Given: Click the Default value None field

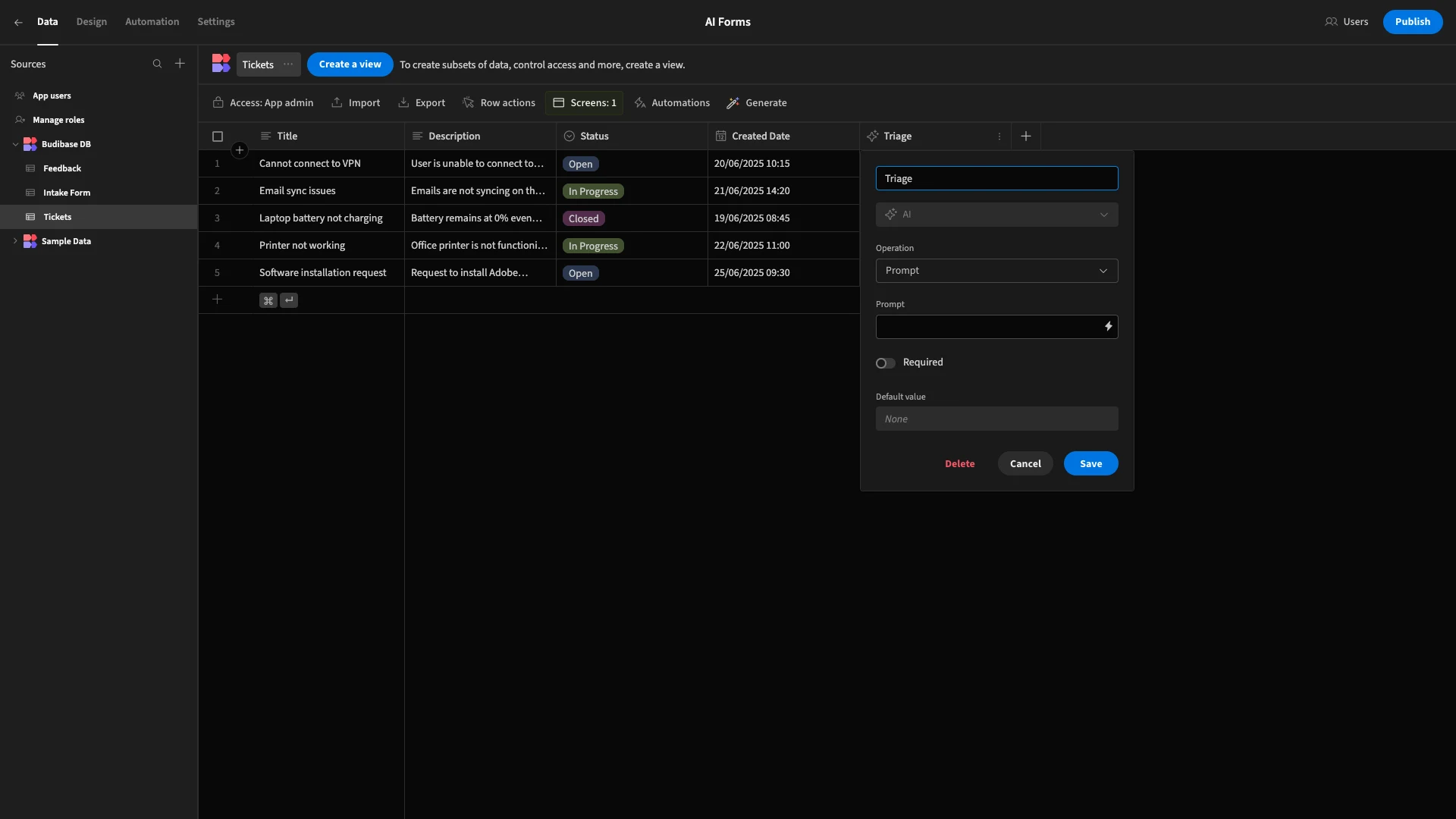Looking at the screenshot, I should 996,419.
